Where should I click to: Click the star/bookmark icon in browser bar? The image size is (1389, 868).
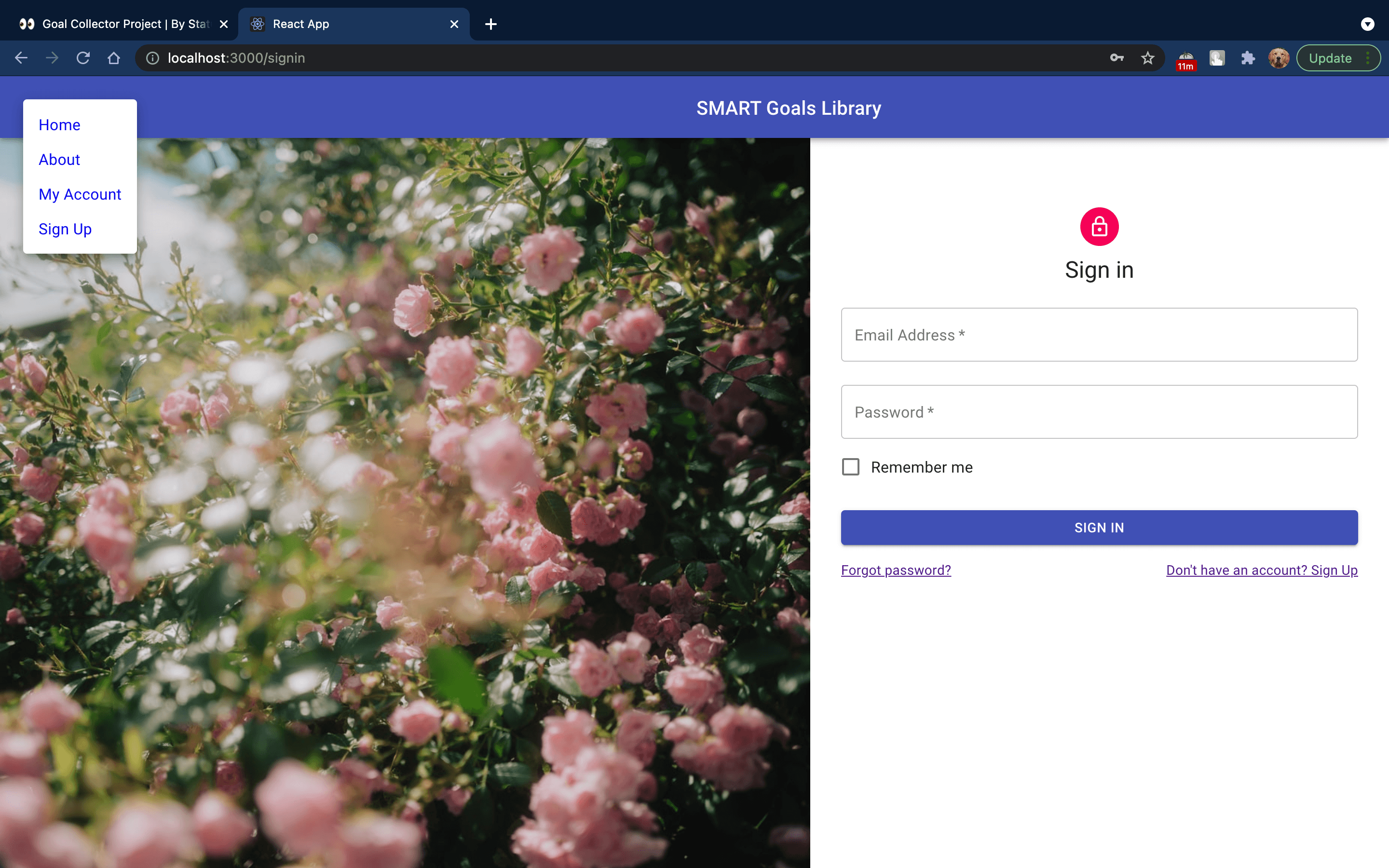1147,58
